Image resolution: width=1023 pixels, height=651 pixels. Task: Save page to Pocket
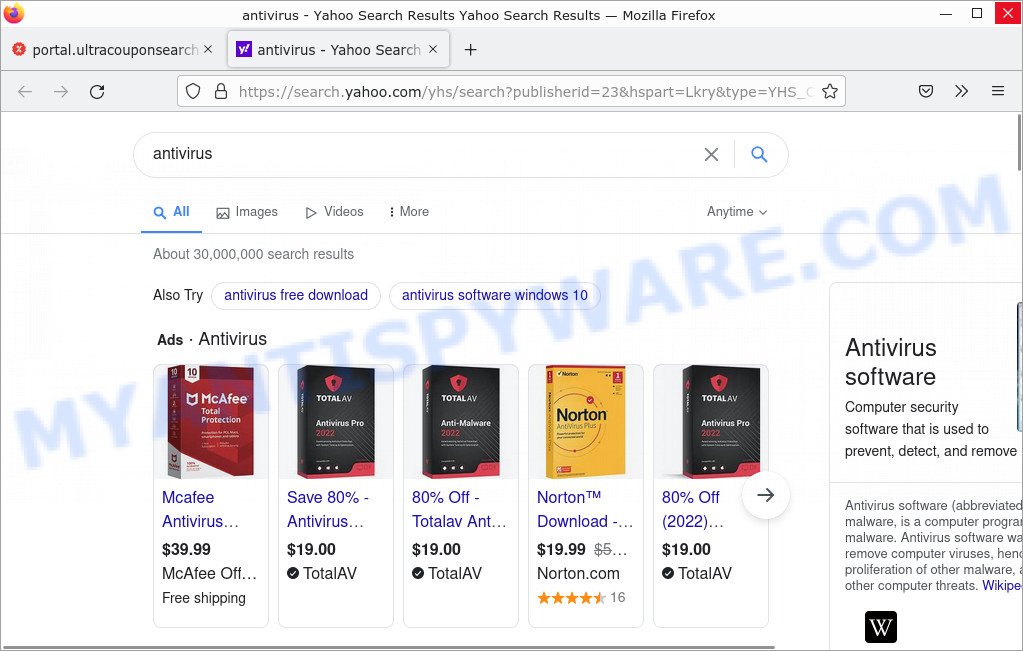point(926,91)
